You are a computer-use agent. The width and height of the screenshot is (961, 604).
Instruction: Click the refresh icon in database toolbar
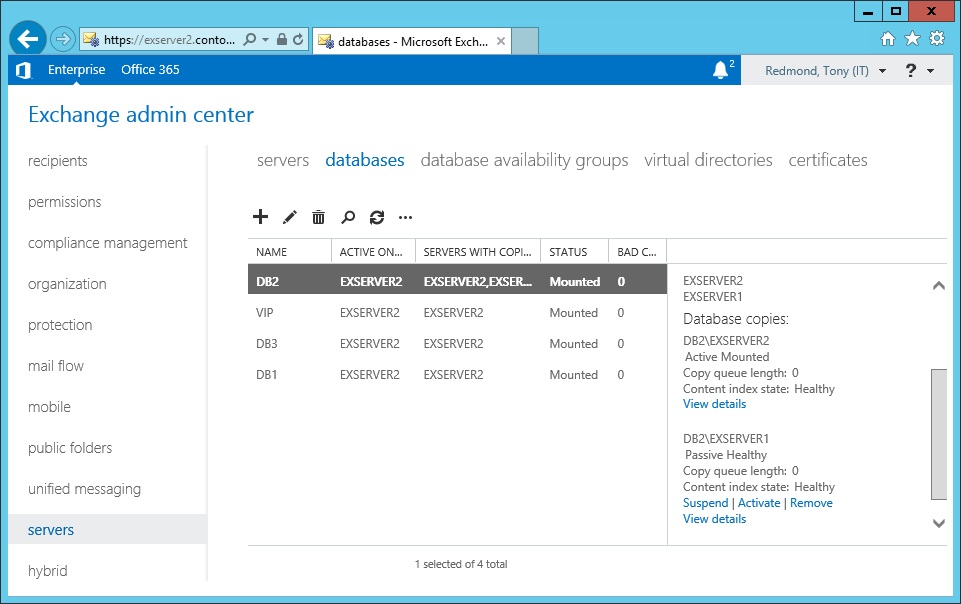pos(377,217)
